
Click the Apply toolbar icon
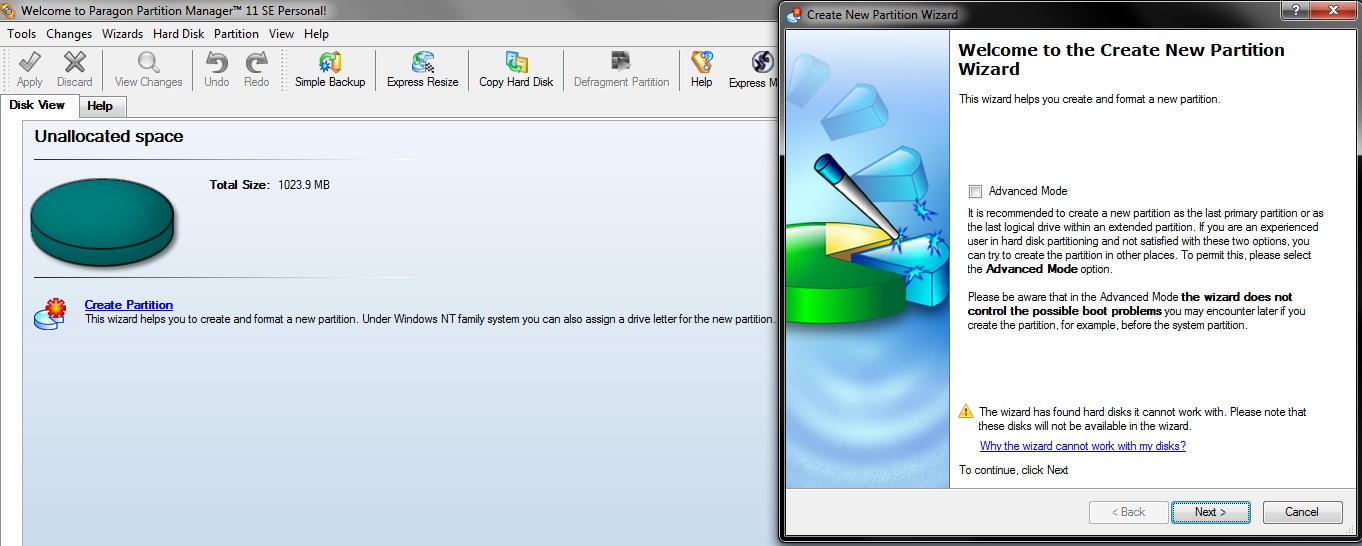[30, 70]
